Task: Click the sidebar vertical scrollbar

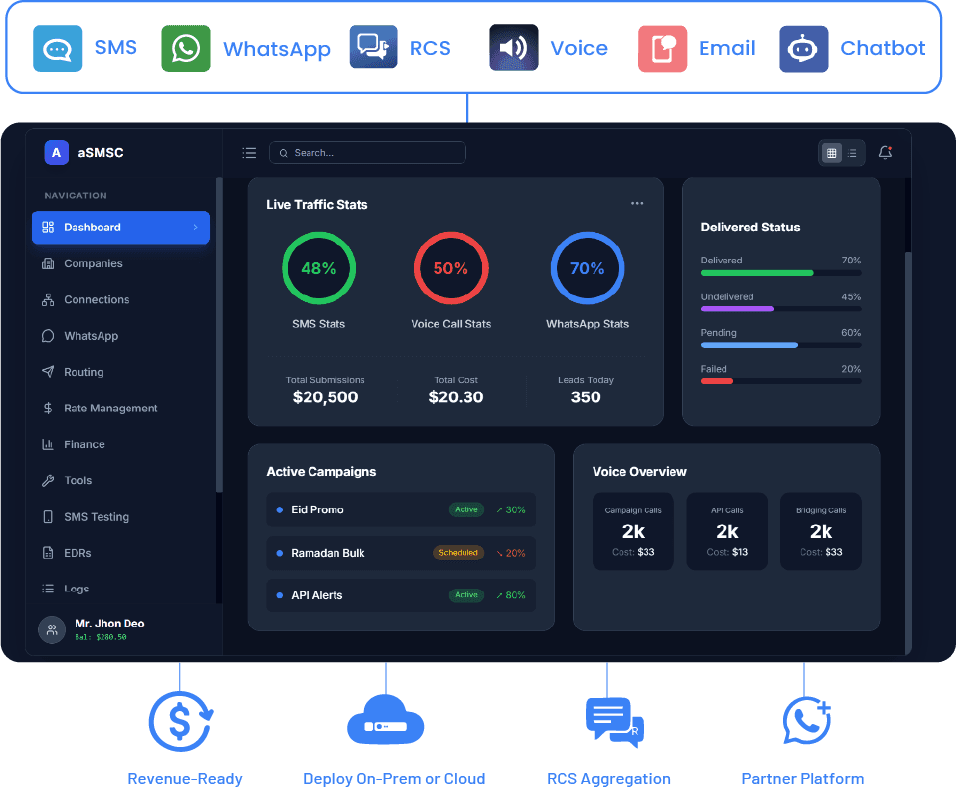Action: coord(219,335)
